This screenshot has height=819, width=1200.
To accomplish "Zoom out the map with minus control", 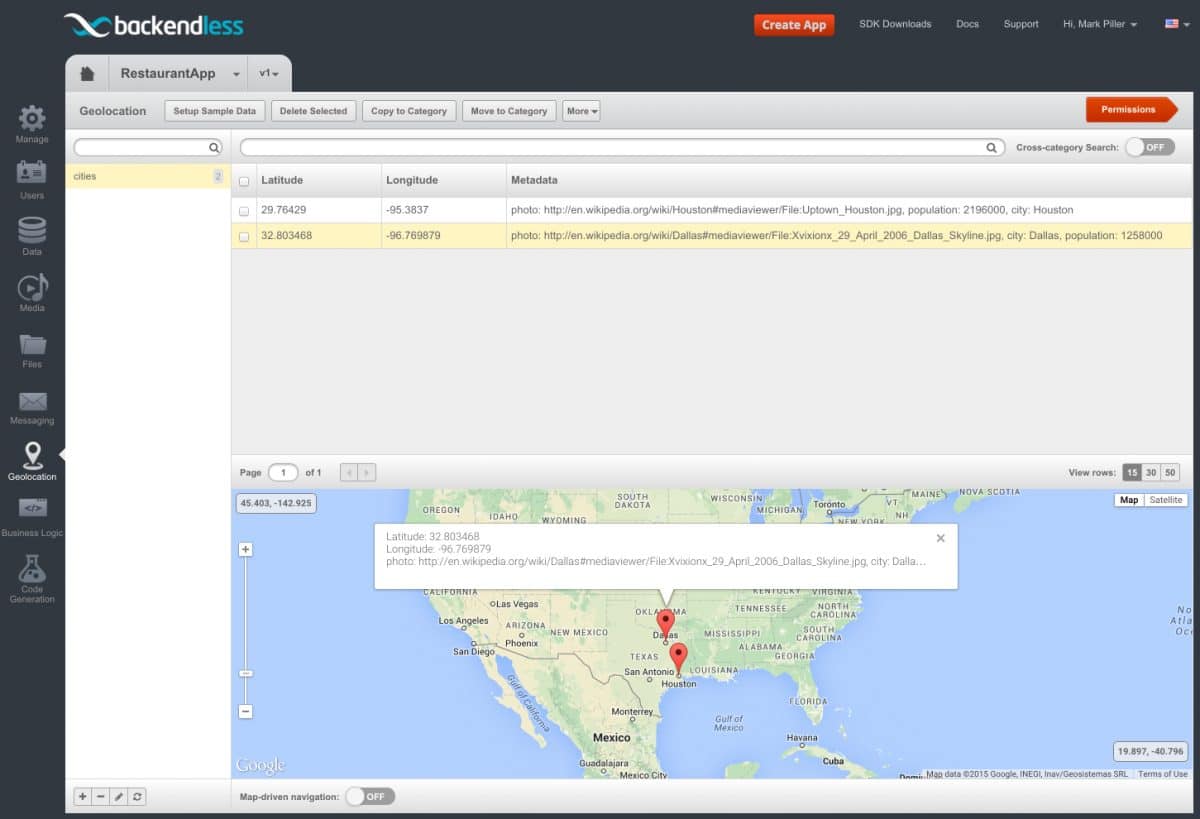I will 246,712.
